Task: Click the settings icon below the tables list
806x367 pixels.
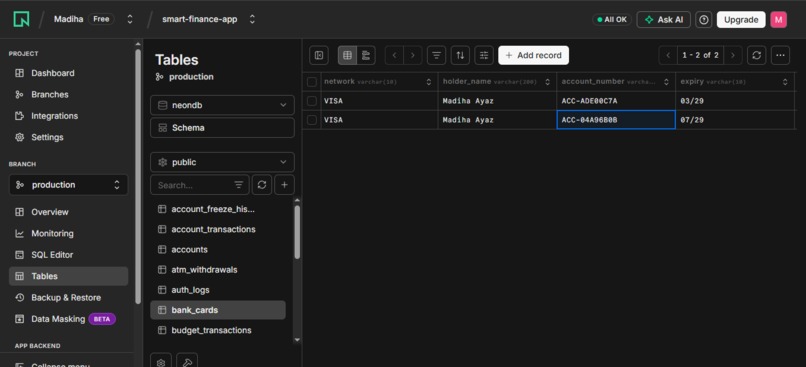Action: [x=161, y=362]
